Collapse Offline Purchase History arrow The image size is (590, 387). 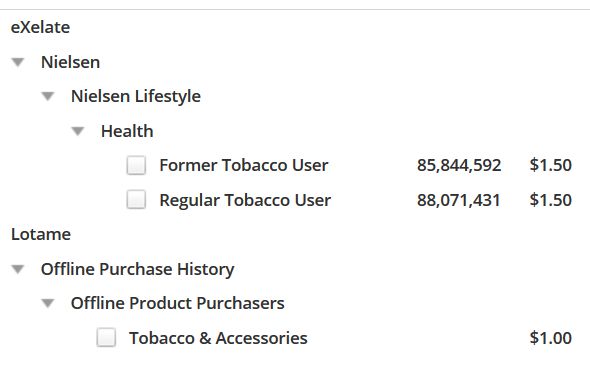18,269
